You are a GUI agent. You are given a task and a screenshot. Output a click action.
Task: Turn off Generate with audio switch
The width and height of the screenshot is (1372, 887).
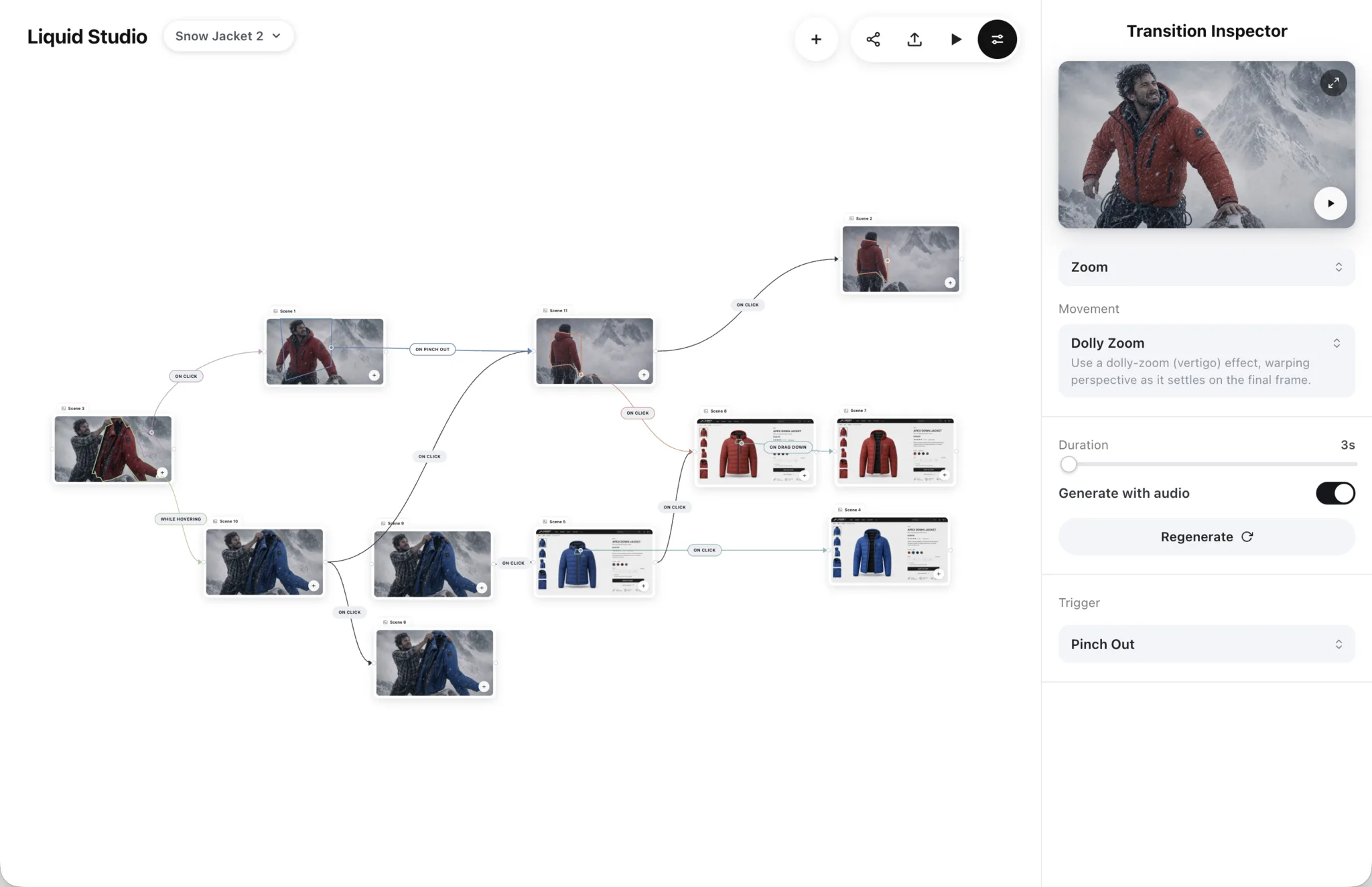(x=1335, y=494)
